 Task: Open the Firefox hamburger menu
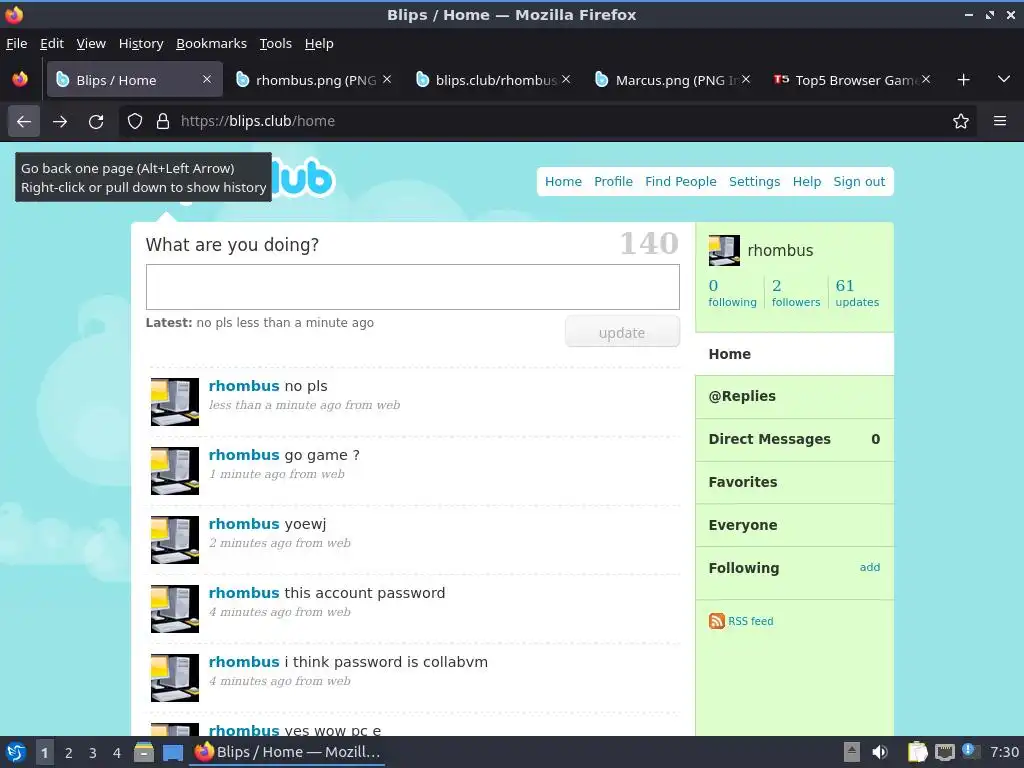tap(1000, 121)
